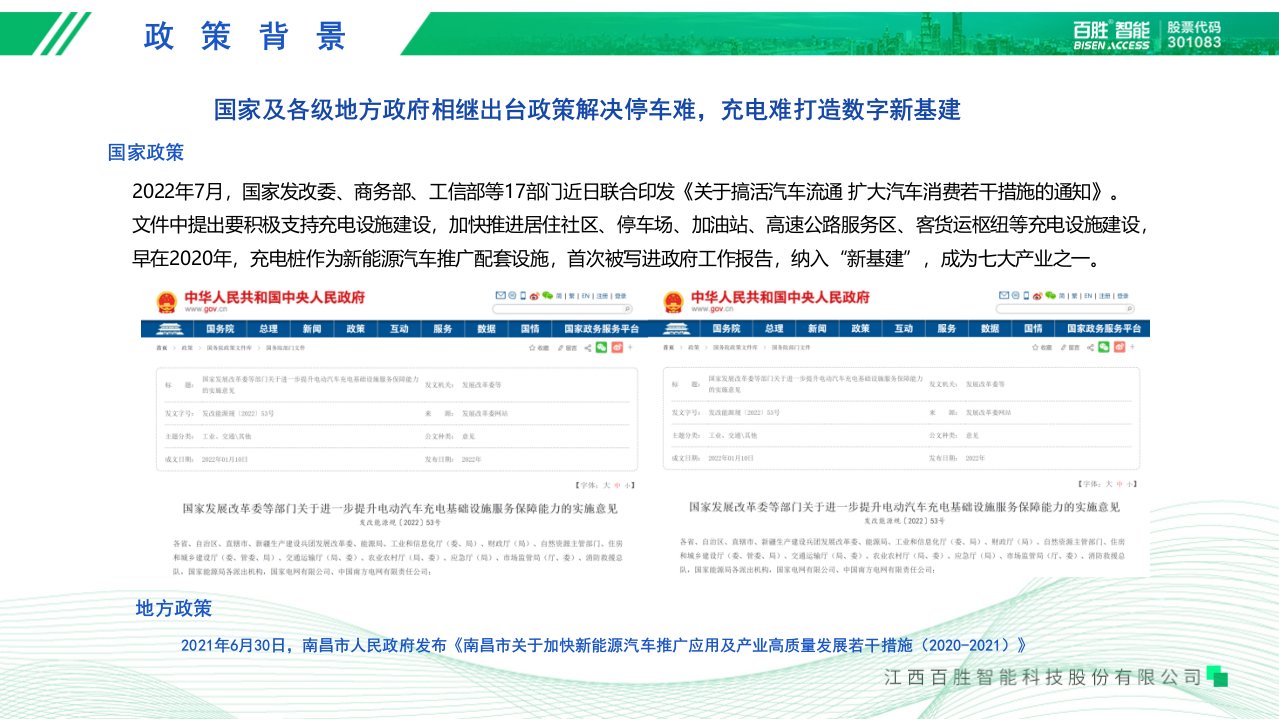This screenshot has height=720, width=1279.
Task: Click the green WeChat share button in left webpage
Action: tap(601, 347)
